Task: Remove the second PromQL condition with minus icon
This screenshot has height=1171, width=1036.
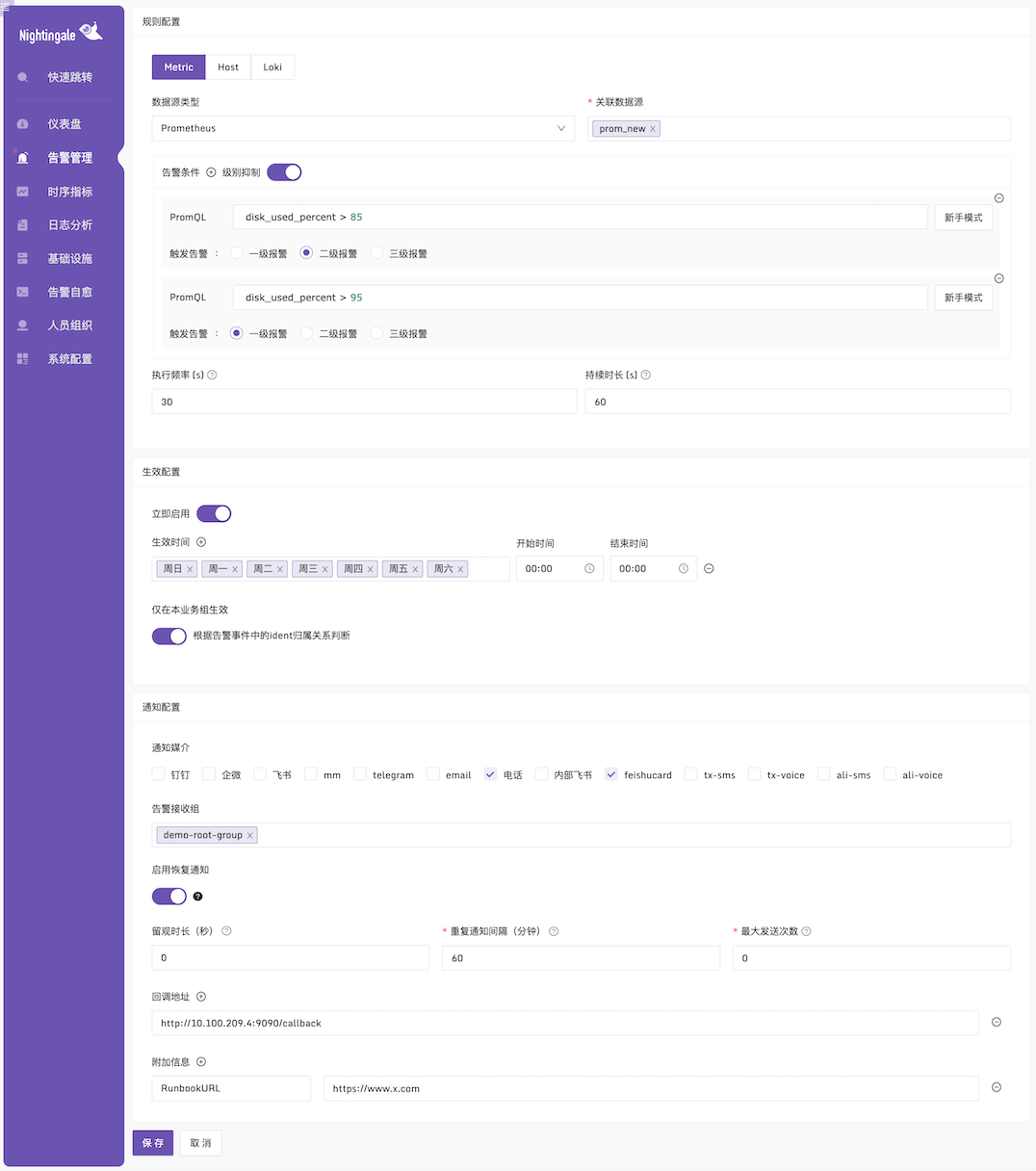Action: (998, 278)
